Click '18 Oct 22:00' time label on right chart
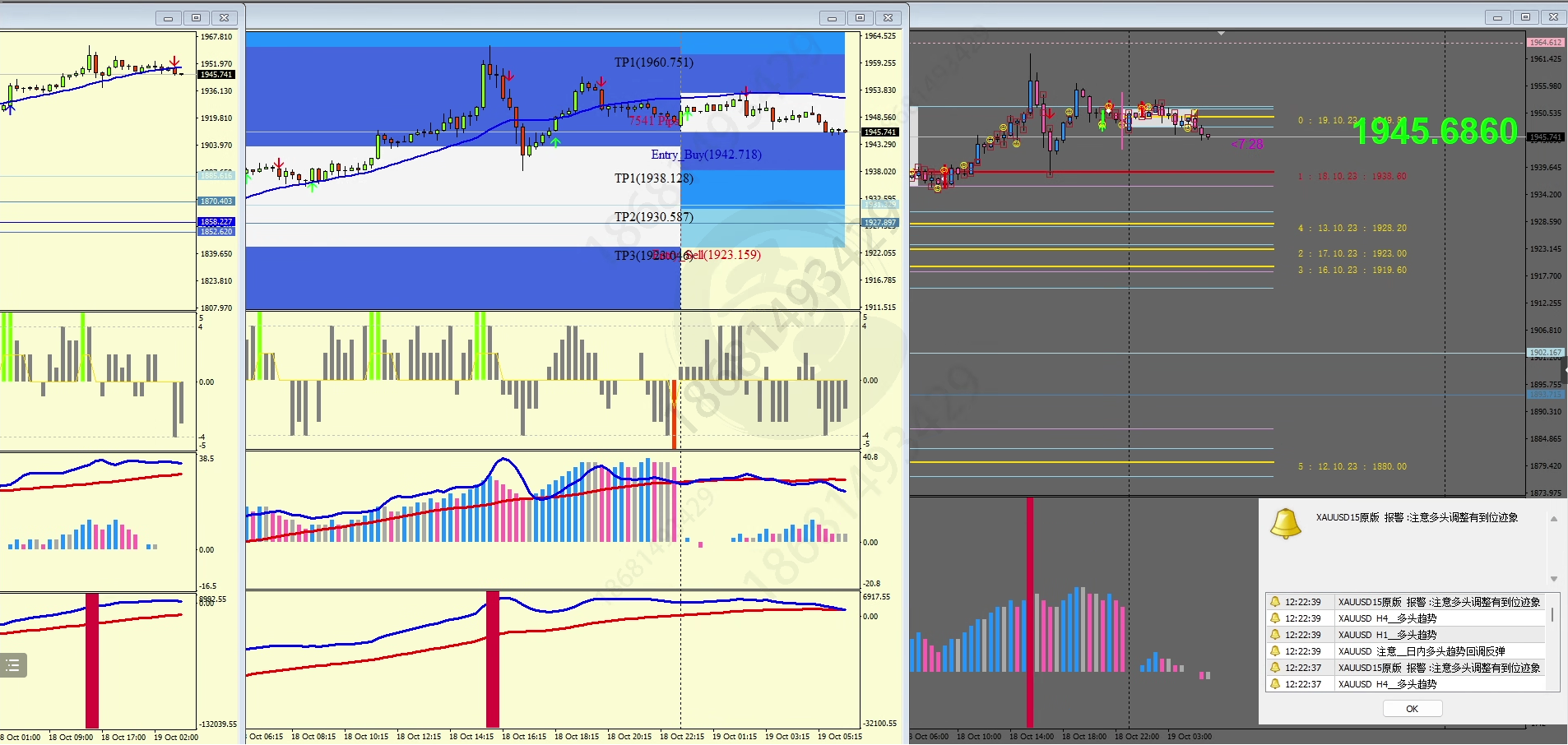Image resolution: width=1568 pixels, height=745 pixels. click(x=1137, y=737)
